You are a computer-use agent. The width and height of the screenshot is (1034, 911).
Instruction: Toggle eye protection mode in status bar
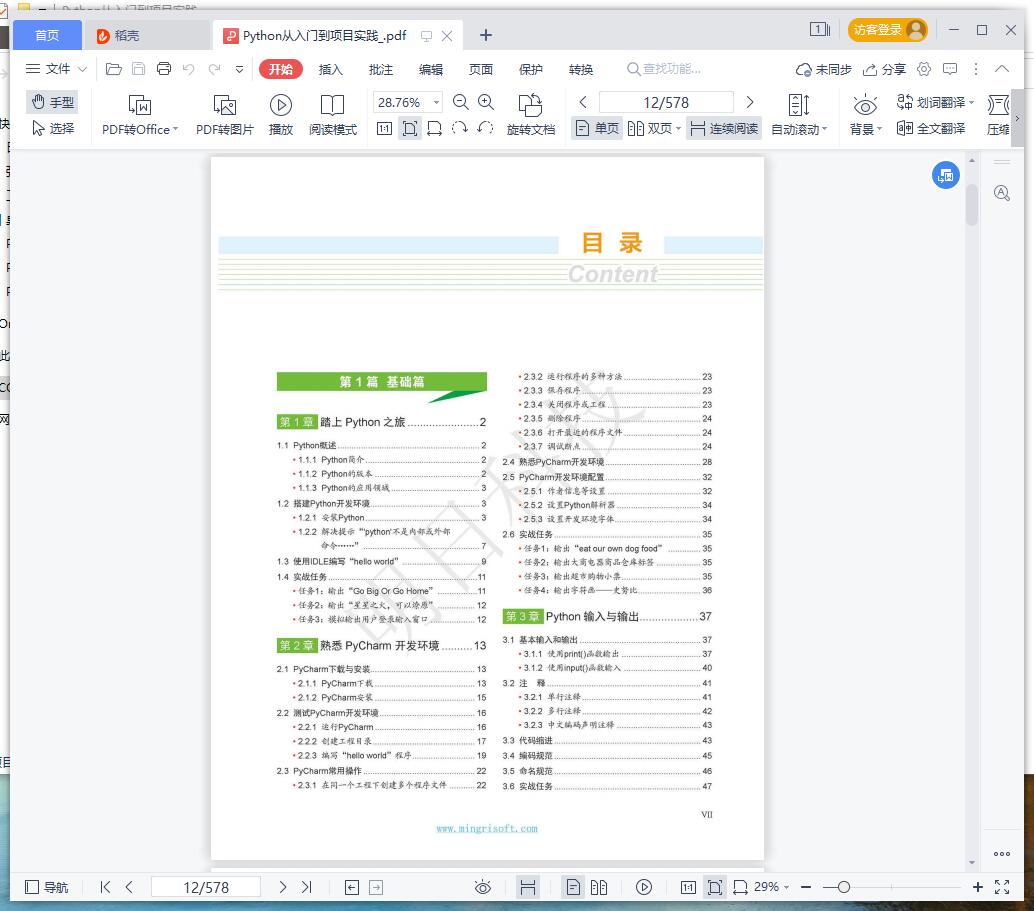click(x=483, y=887)
